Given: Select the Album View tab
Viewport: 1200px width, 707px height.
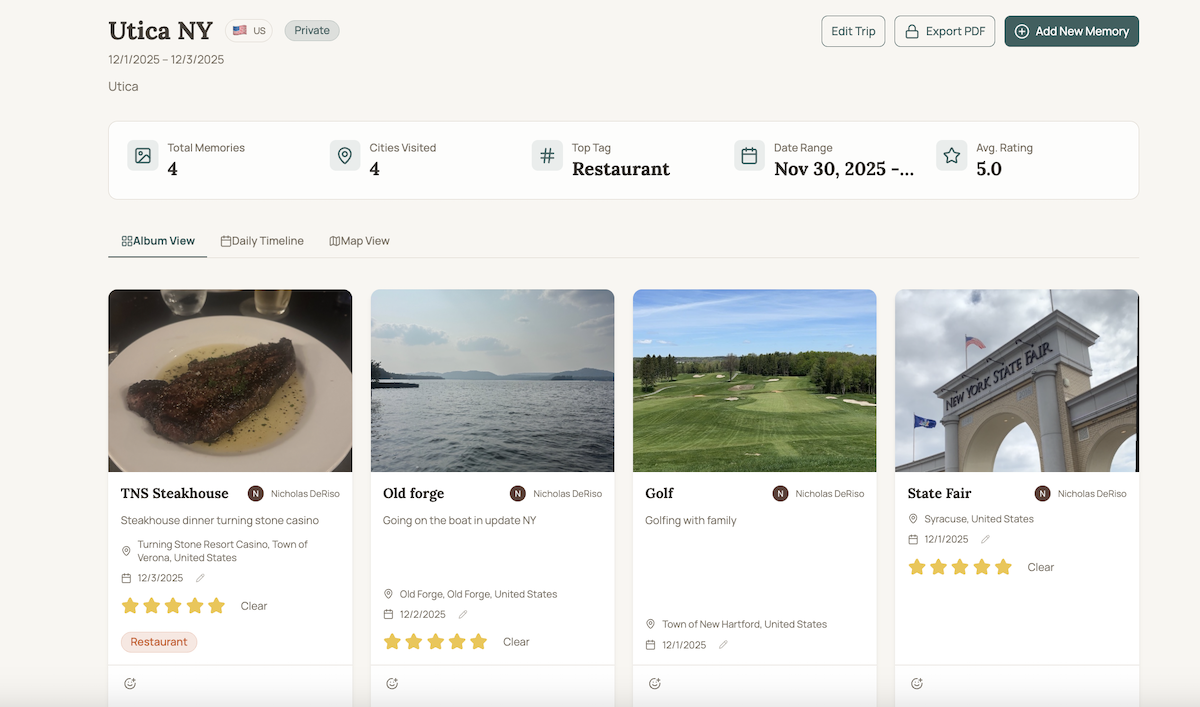Looking at the screenshot, I should (158, 241).
